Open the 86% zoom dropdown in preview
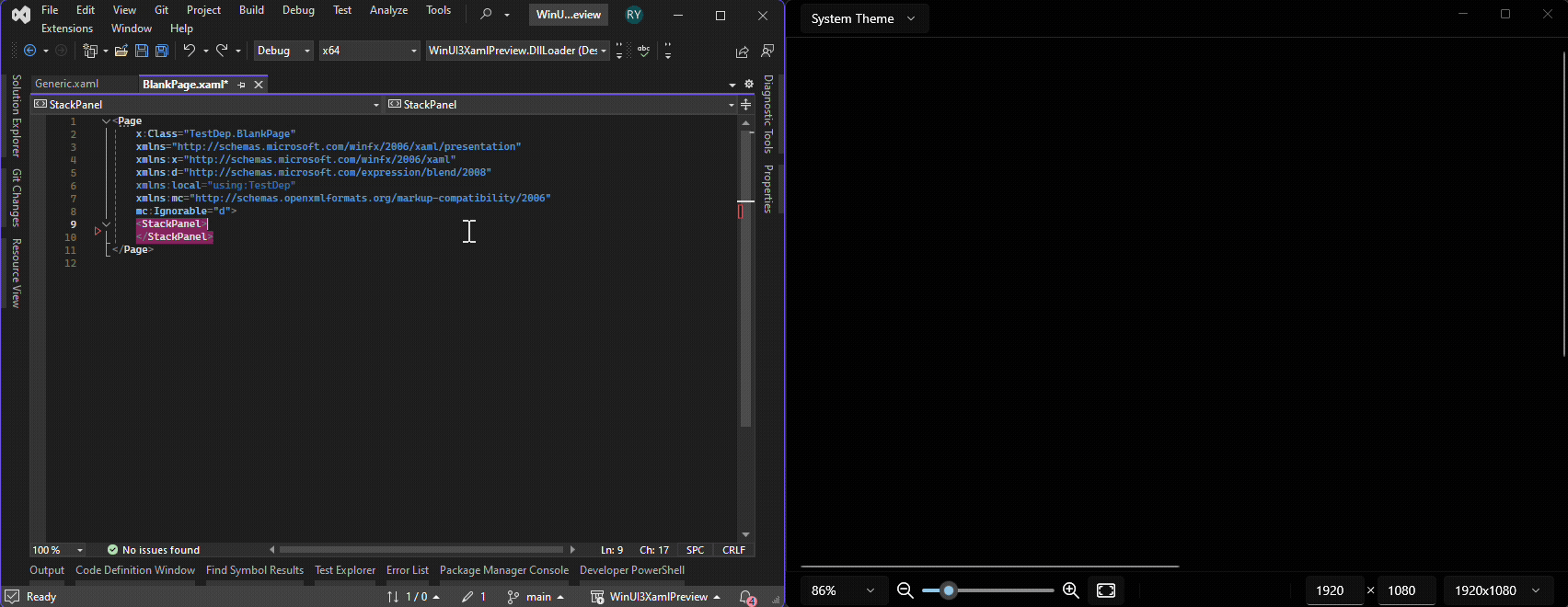 [x=843, y=590]
